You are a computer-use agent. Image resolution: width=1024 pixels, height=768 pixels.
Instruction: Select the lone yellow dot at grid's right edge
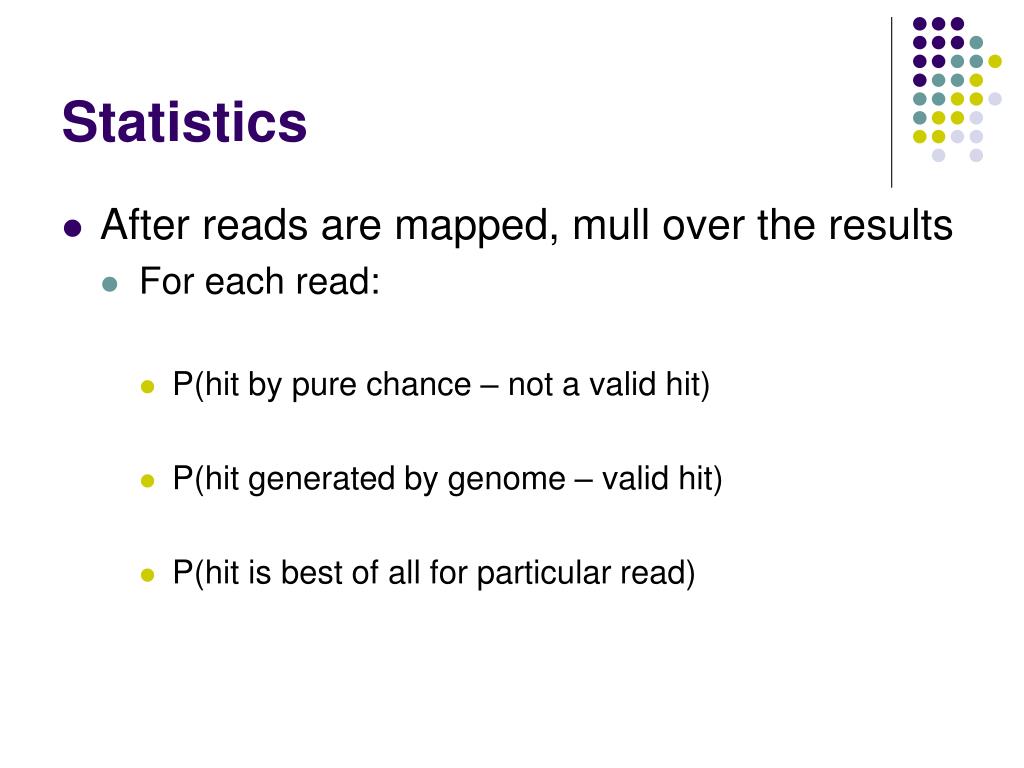(x=995, y=61)
